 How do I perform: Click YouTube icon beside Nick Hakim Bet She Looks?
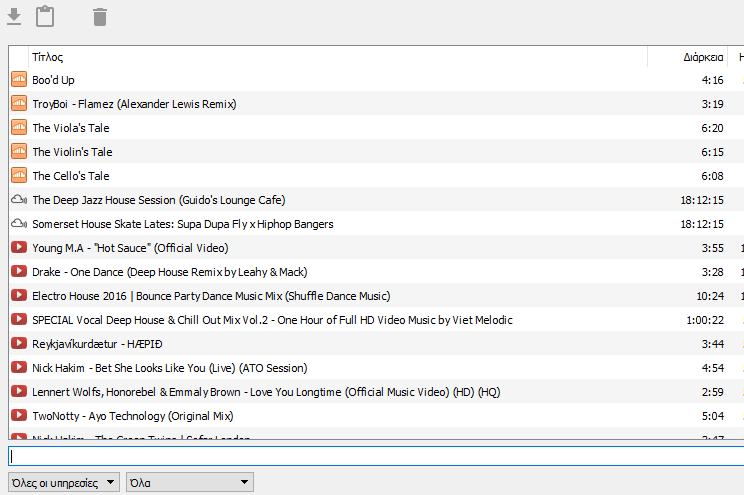pos(19,367)
